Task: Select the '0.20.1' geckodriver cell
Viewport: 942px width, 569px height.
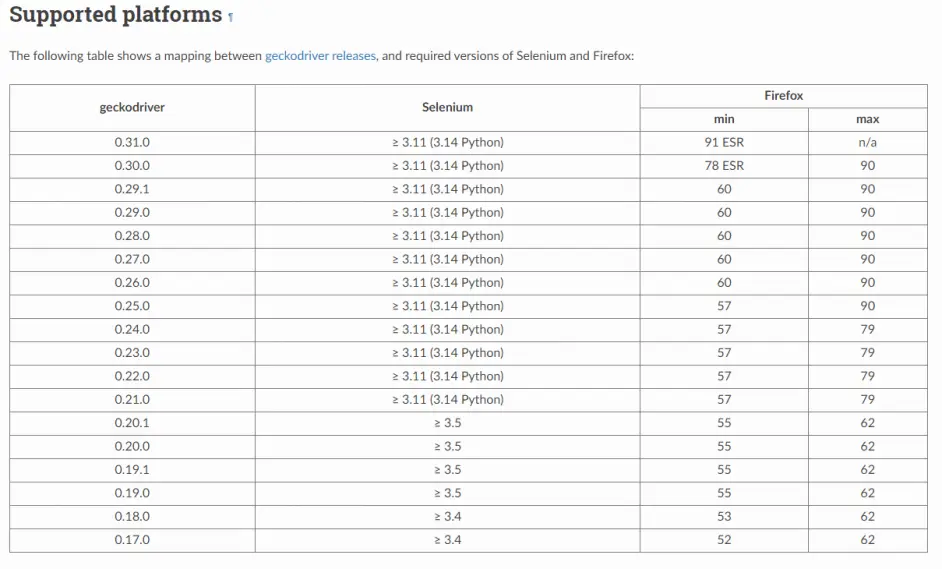Action: 132,424
